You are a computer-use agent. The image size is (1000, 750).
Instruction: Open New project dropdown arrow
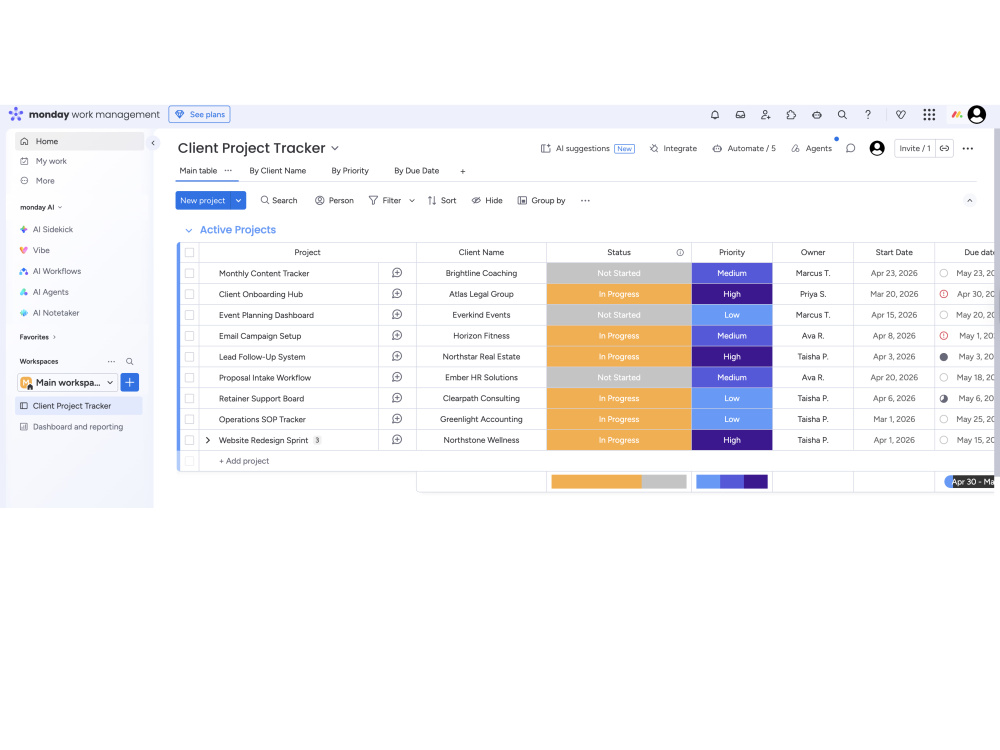point(239,201)
